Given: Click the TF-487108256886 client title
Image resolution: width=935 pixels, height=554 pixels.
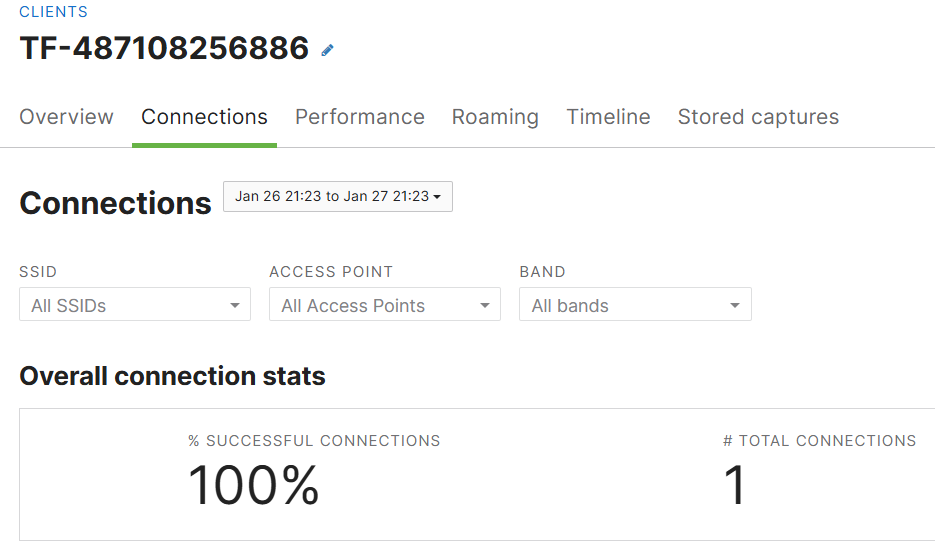Looking at the screenshot, I should [164, 48].
